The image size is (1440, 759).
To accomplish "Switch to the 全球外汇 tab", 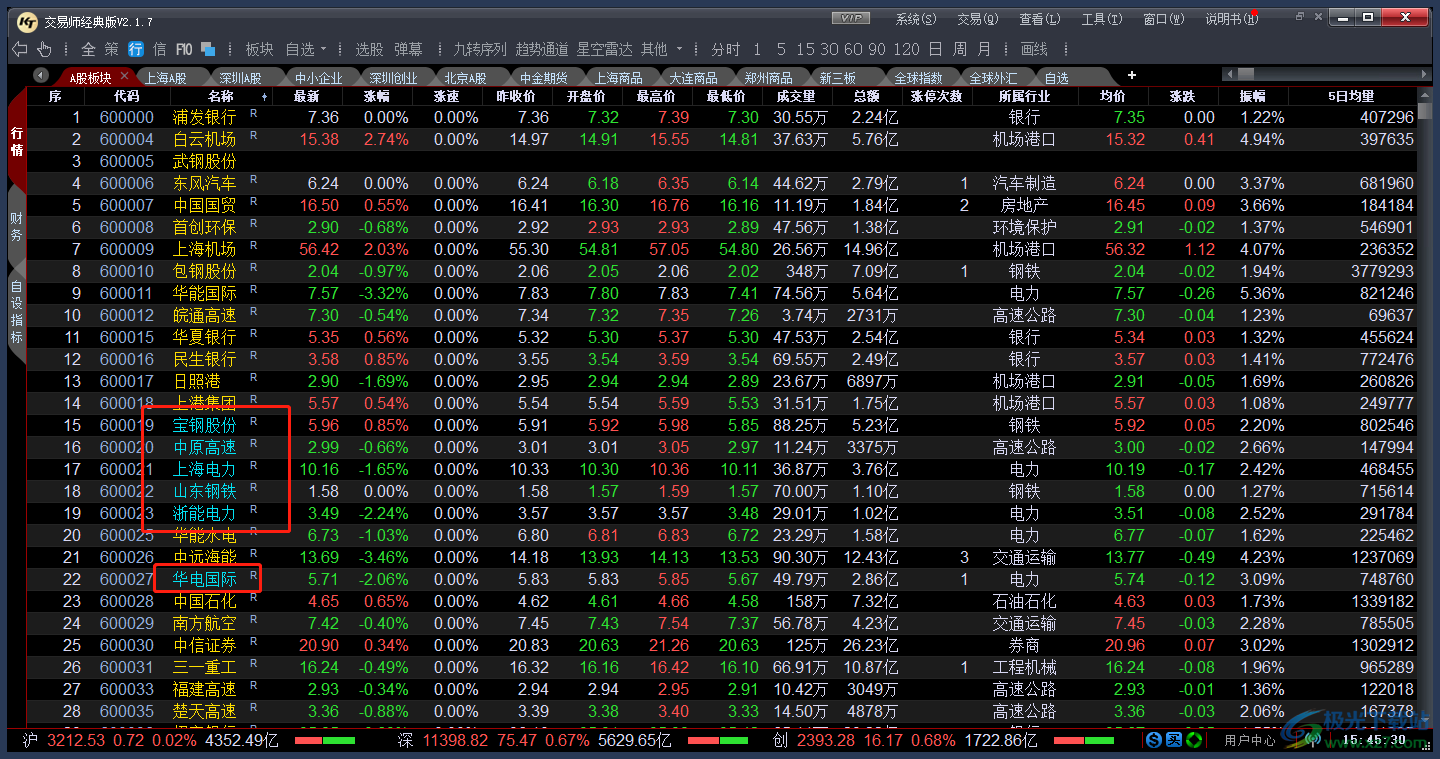I will click(993, 77).
